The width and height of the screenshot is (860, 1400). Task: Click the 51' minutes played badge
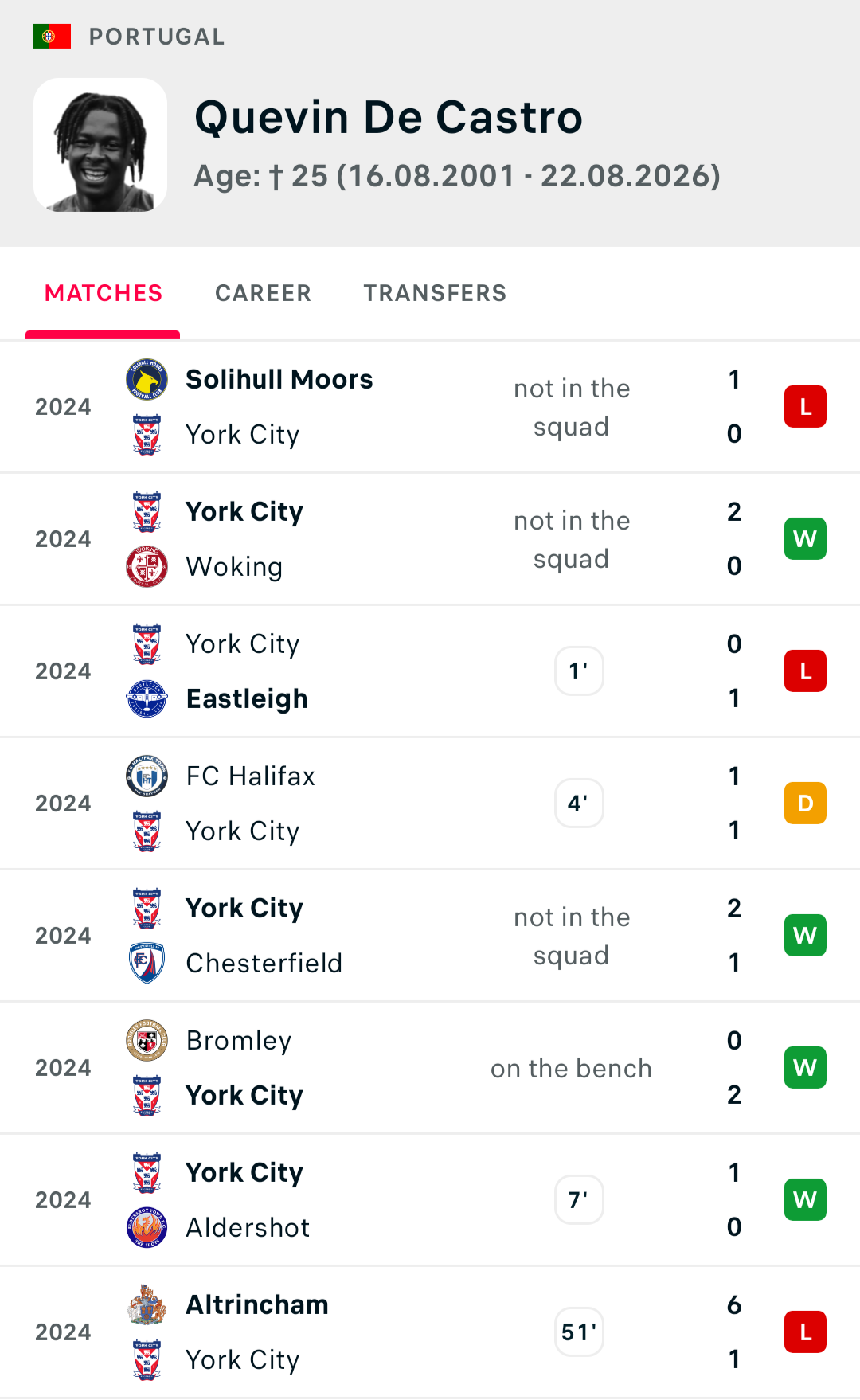[579, 1332]
